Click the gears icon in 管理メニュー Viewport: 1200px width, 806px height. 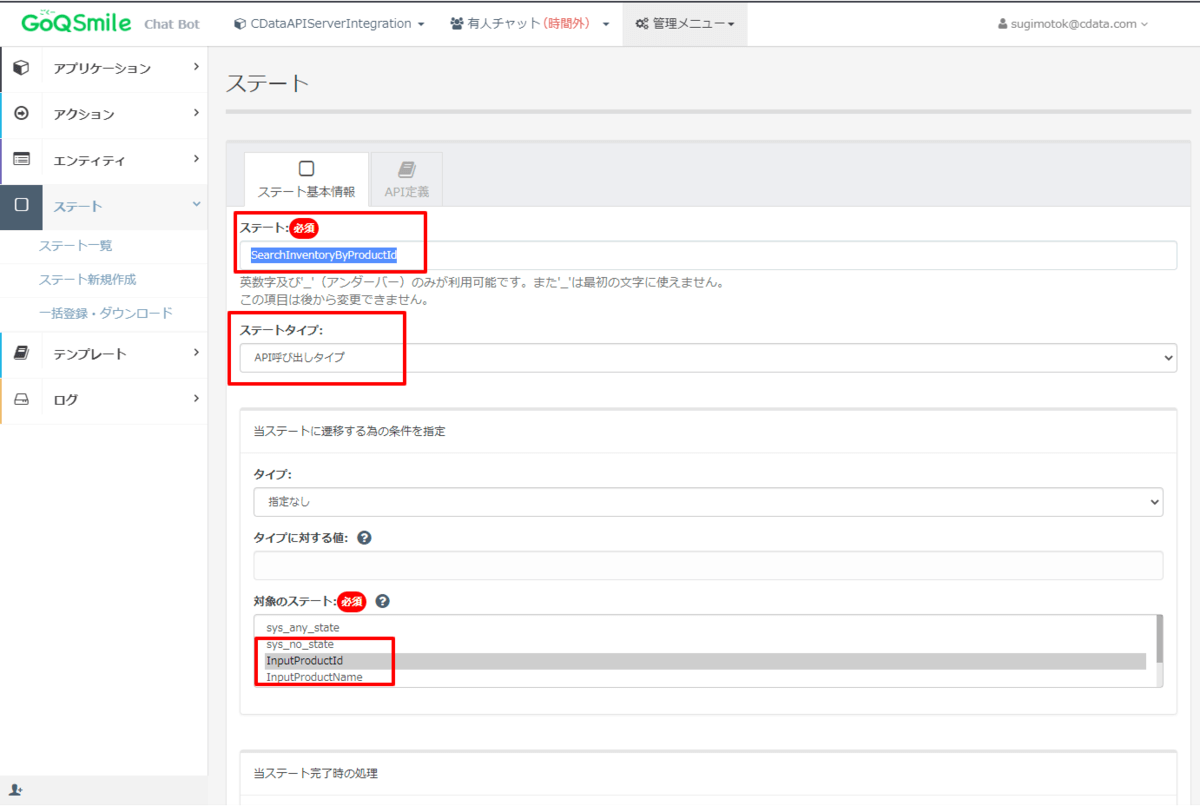[642, 23]
